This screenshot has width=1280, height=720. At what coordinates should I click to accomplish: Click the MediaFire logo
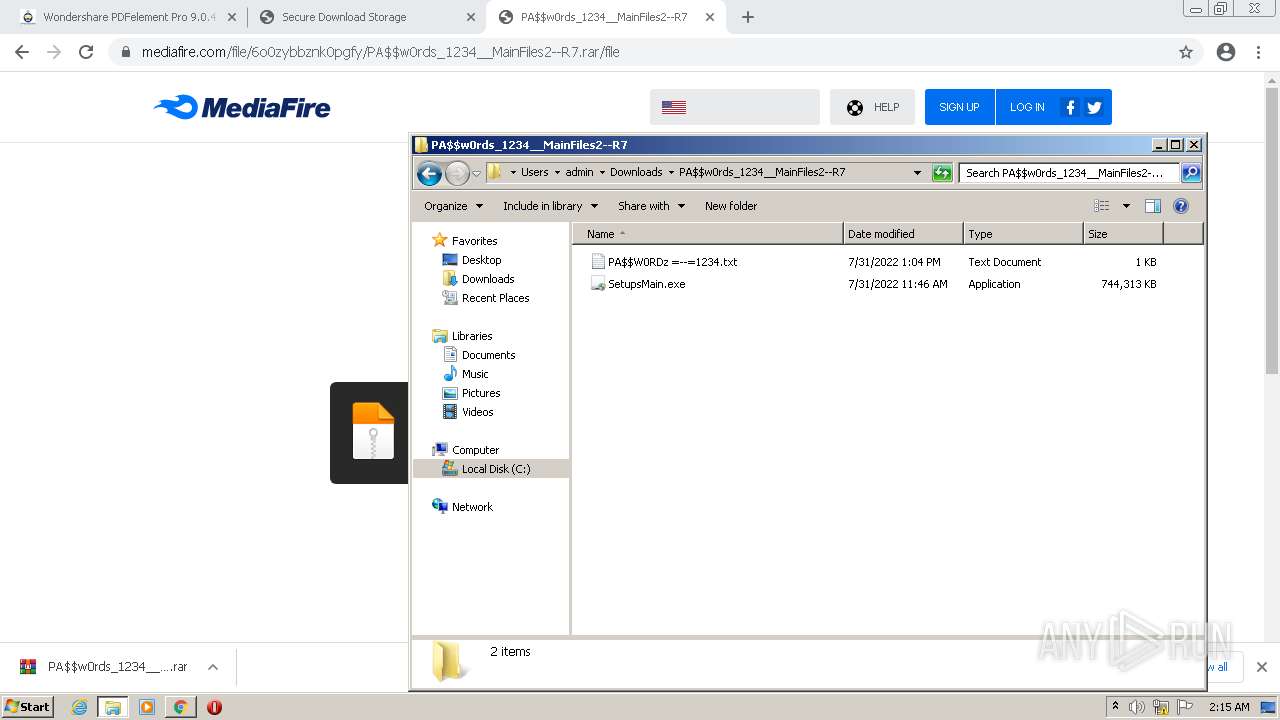pos(242,107)
